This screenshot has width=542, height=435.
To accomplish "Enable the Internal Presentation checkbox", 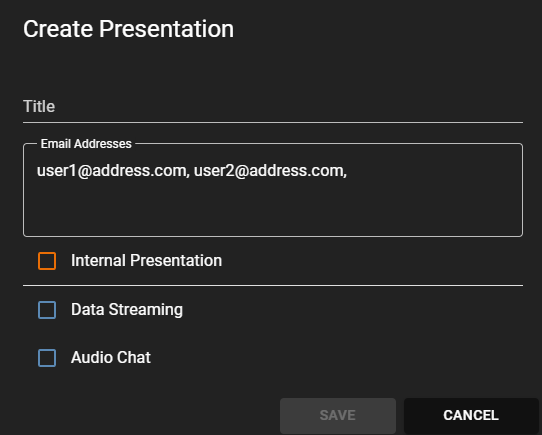I will [47, 261].
